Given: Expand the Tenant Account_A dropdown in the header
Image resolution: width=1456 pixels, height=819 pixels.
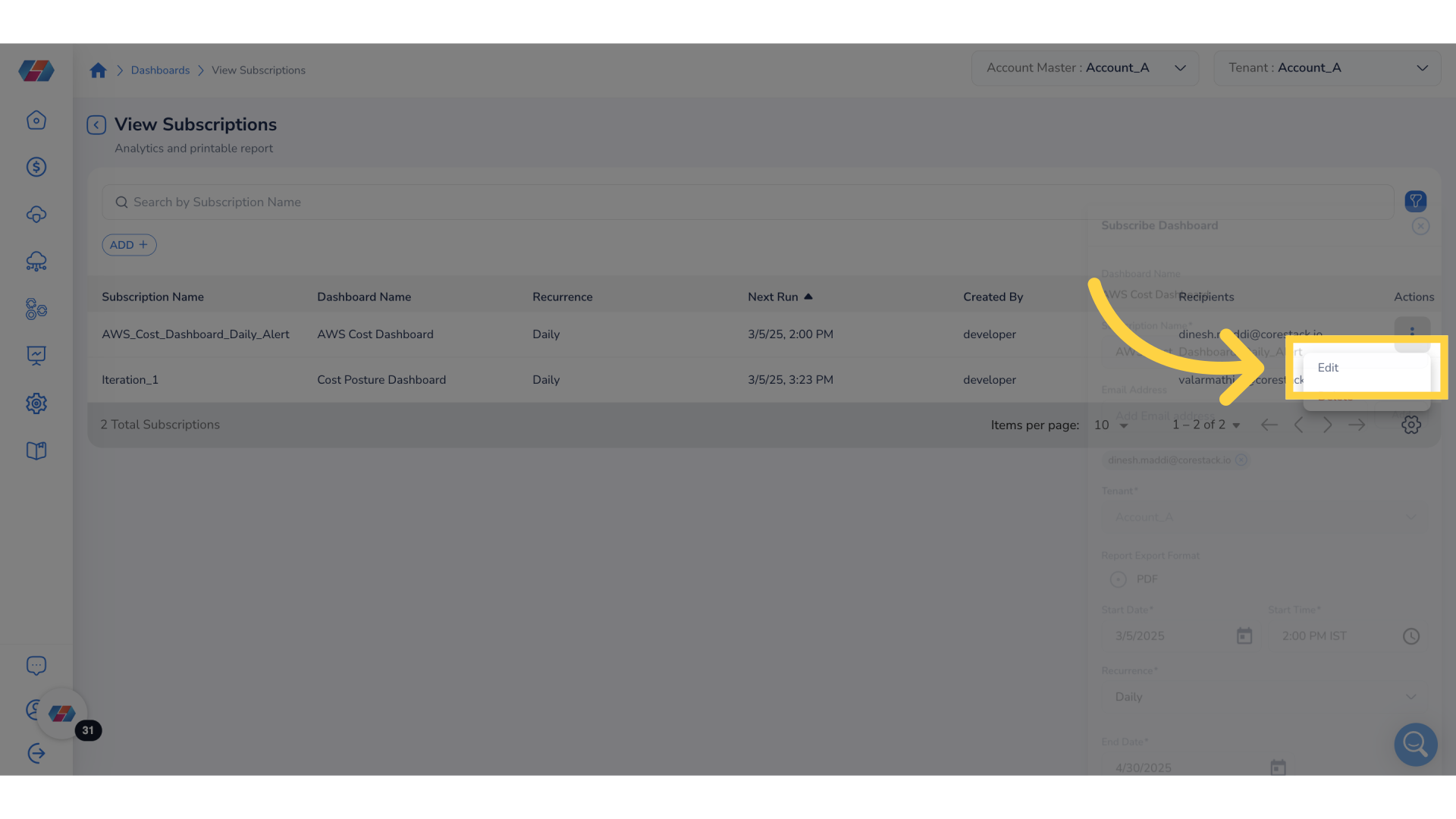Looking at the screenshot, I should pos(1327,68).
